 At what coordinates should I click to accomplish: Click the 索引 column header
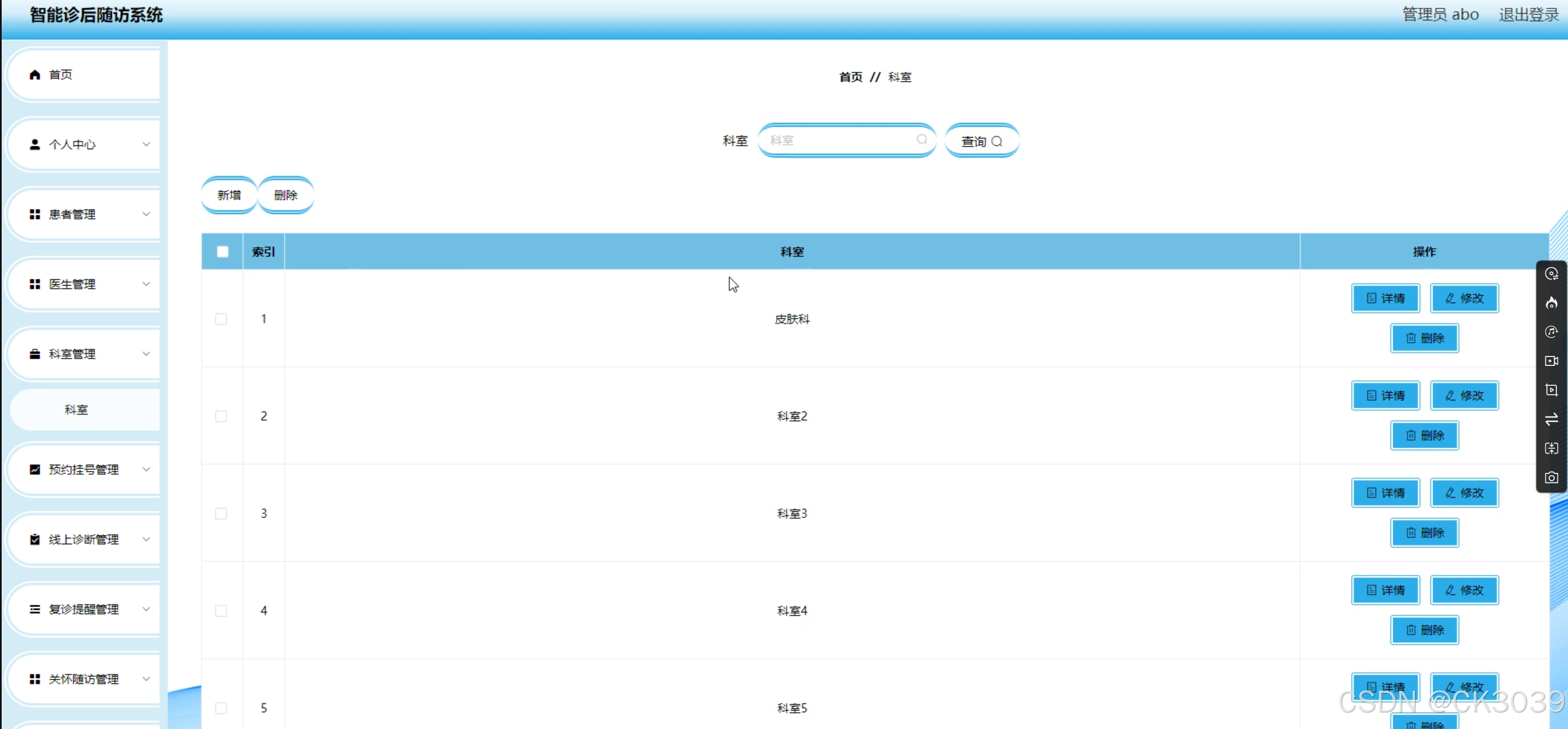click(264, 252)
